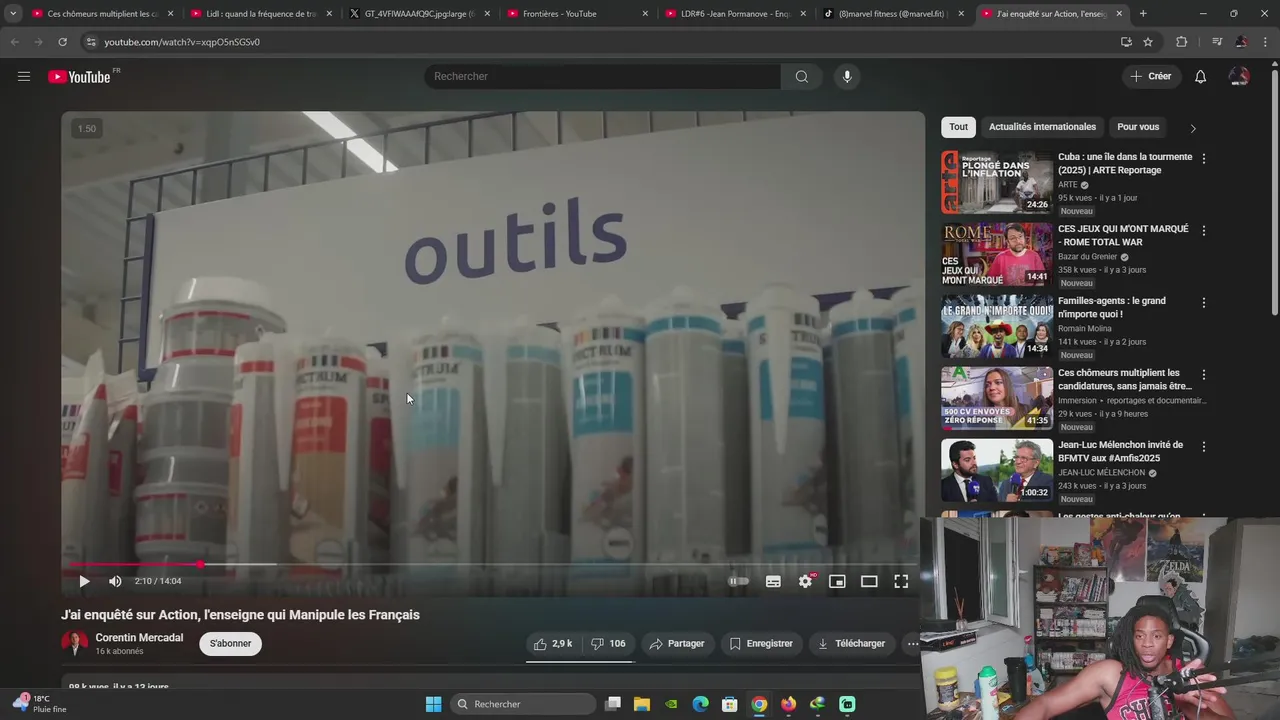Open YouTube notifications bell
This screenshot has height=720, width=1280.
click(1200, 77)
